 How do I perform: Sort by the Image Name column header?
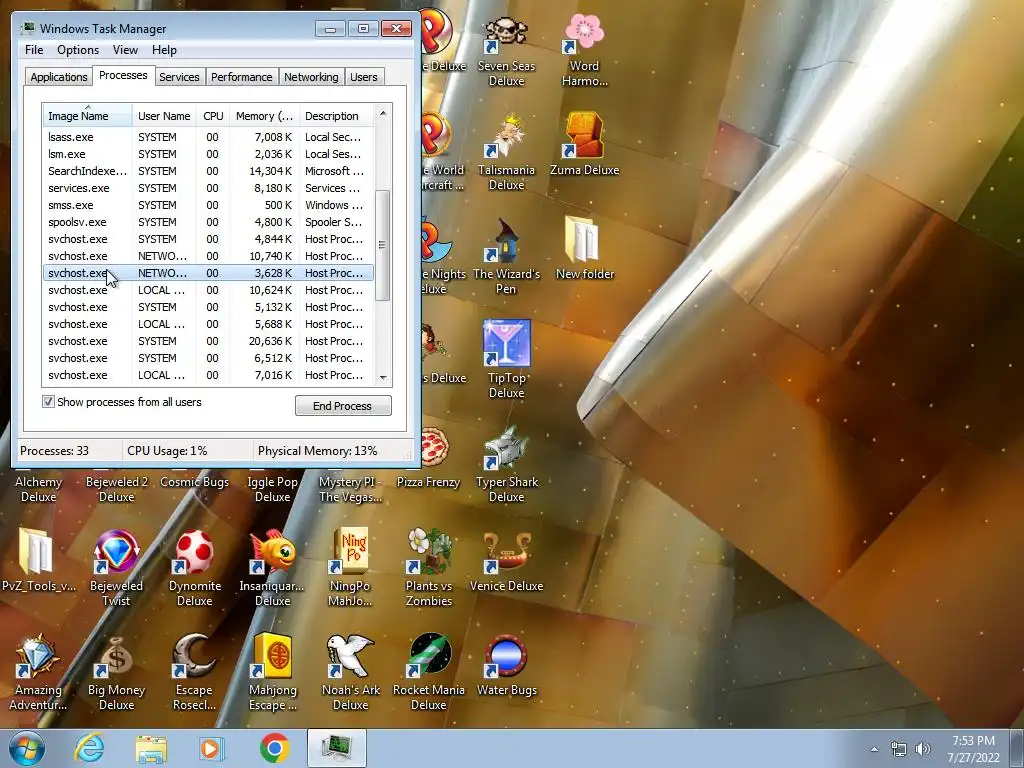coord(88,116)
